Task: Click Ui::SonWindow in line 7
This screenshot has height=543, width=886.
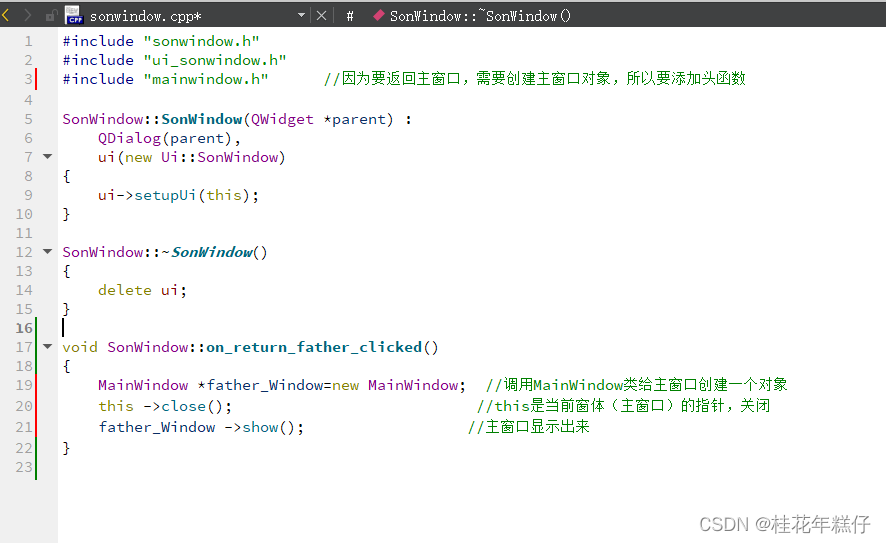Action: (x=221, y=157)
